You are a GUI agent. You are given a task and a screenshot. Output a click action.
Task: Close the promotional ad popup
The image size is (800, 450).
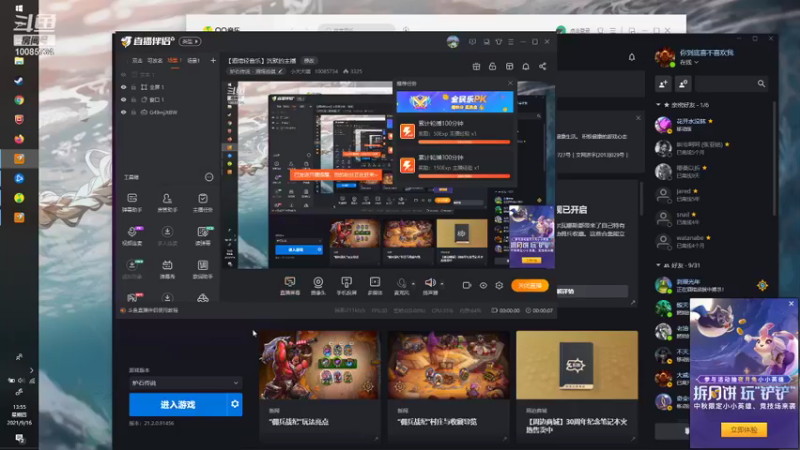point(791,304)
